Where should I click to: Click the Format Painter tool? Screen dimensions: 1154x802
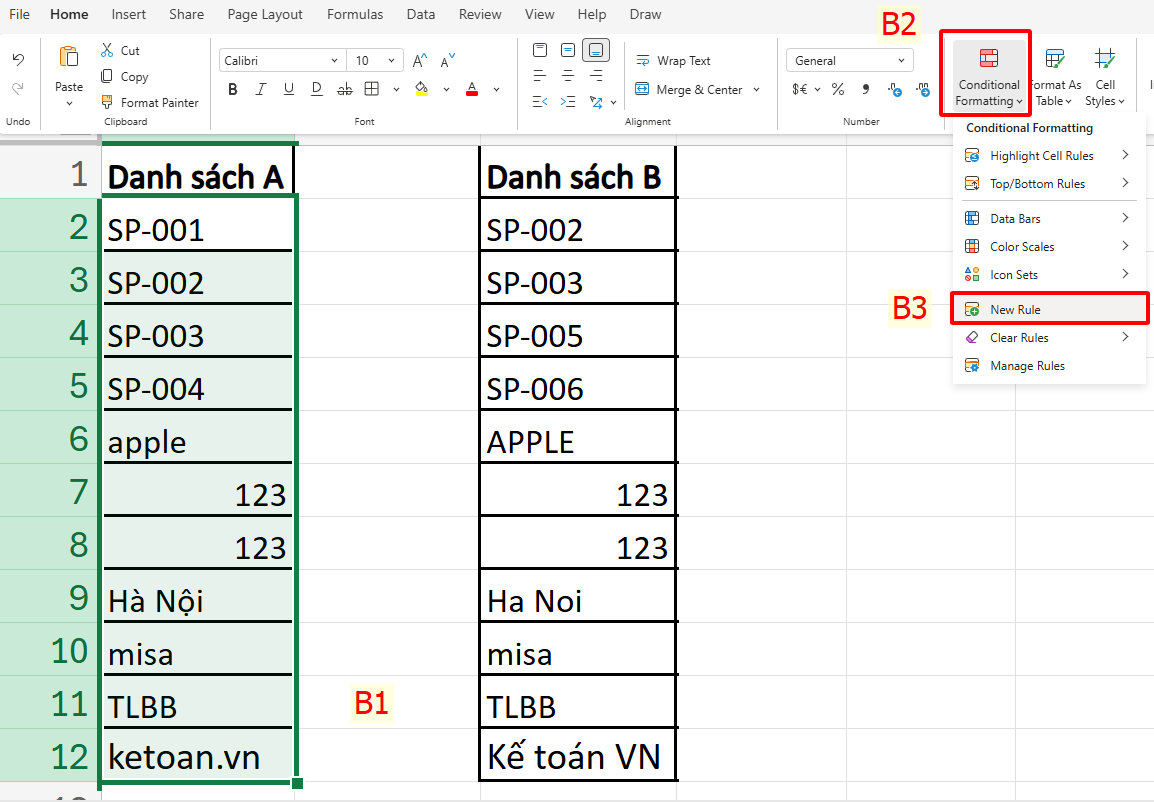pyautogui.click(x=150, y=102)
